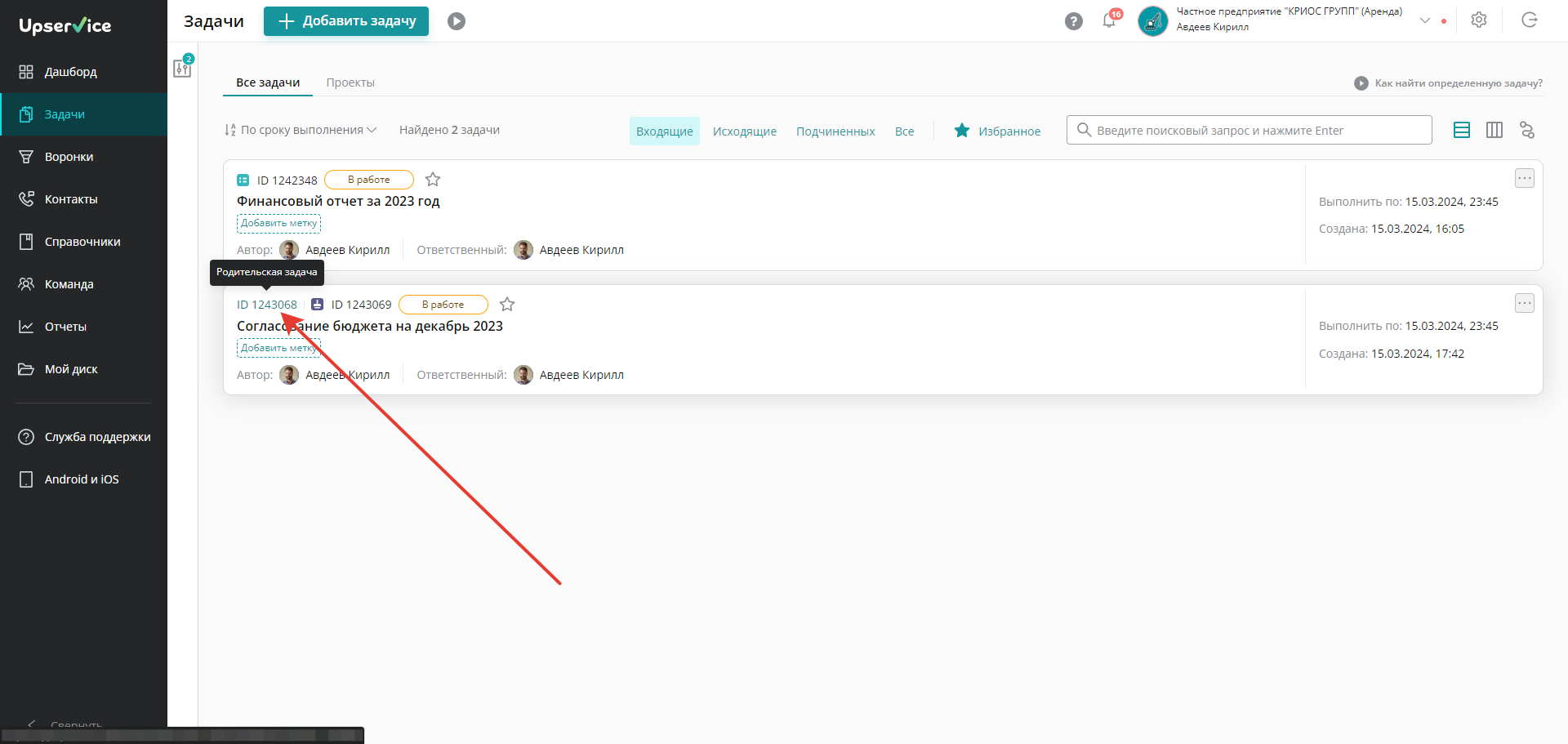Open notifications bell with 16 badge
Screen dimensions: 1568x744
click(1109, 20)
